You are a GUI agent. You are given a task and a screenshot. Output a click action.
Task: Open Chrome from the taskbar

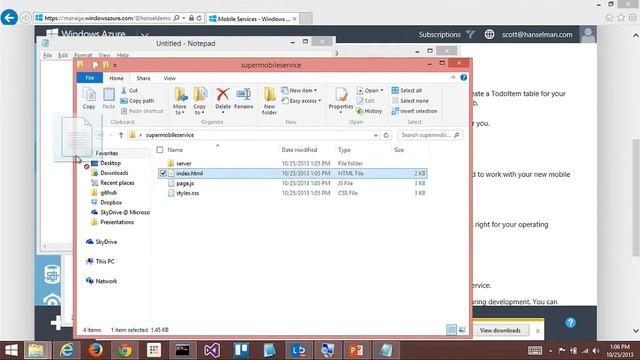coord(125,350)
